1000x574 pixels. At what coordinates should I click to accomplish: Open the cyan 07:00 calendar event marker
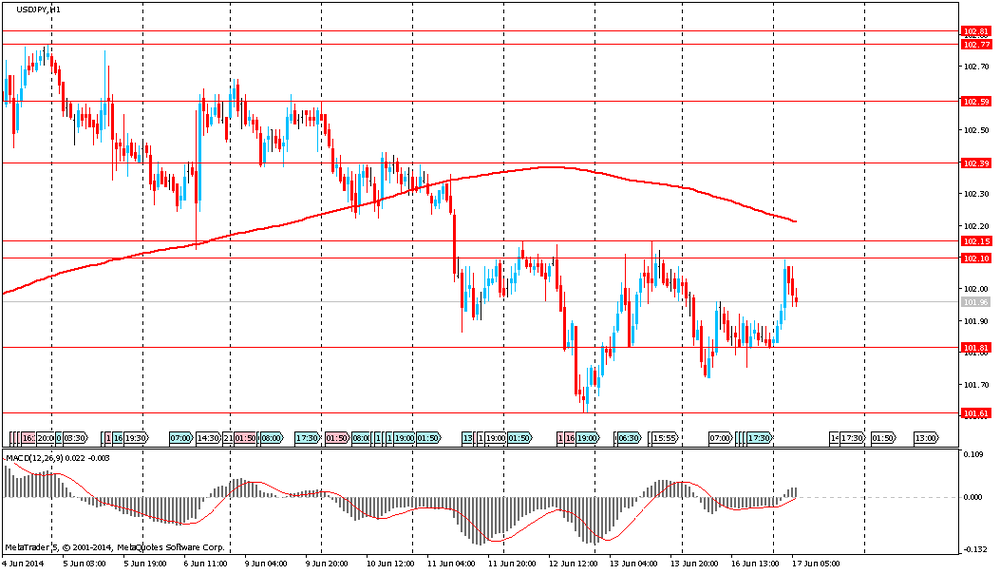181,438
